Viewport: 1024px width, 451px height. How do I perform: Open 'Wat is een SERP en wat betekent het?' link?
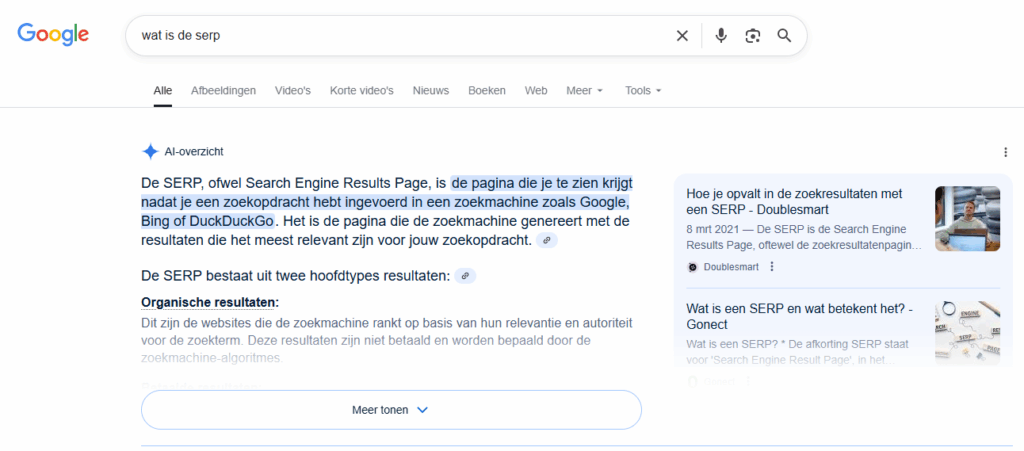point(799,316)
